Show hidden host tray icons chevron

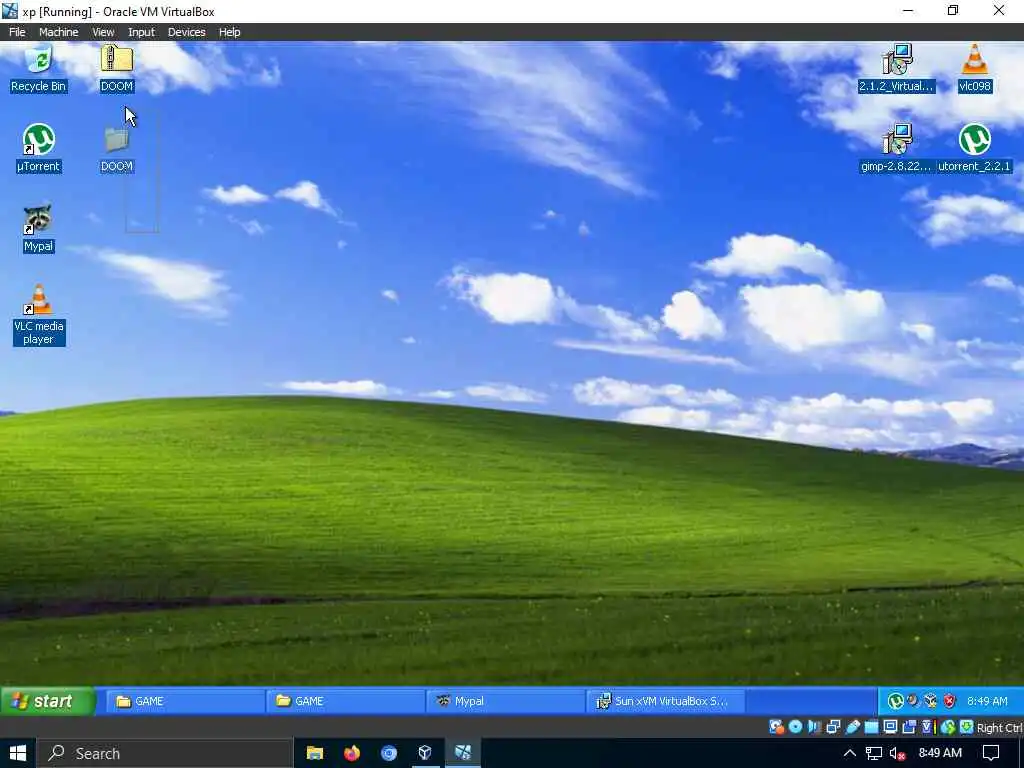(x=850, y=753)
